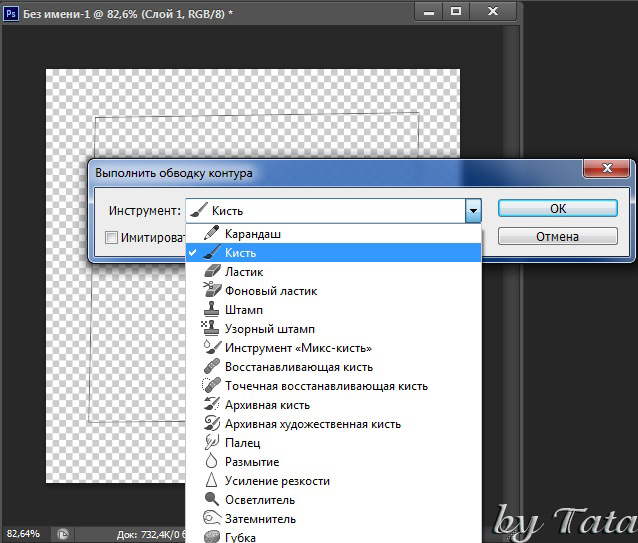Choose Штамп menu entry
638x543 pixels.
click(x=333, y=310)
